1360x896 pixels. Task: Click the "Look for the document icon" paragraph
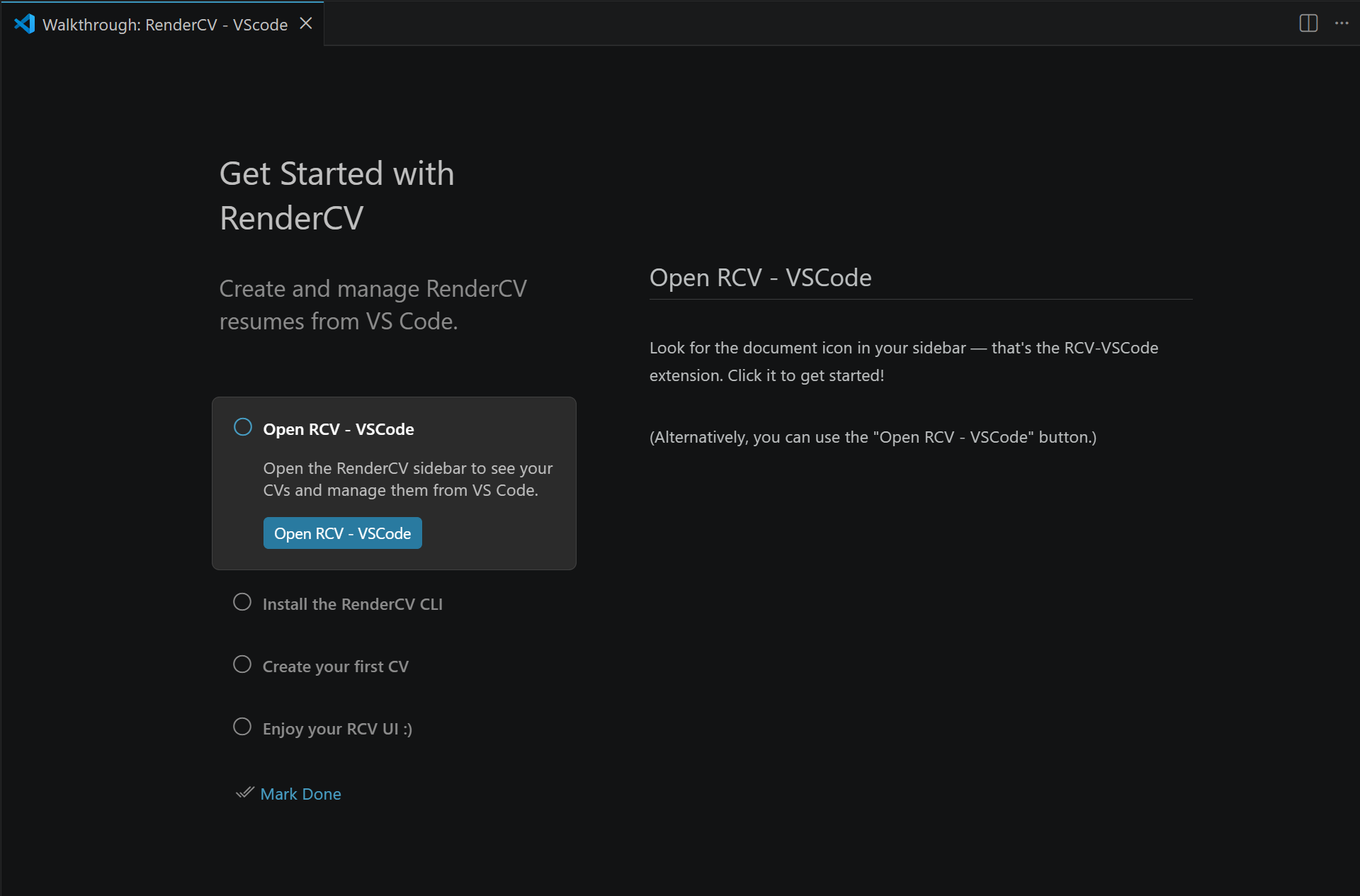(904, 362)
